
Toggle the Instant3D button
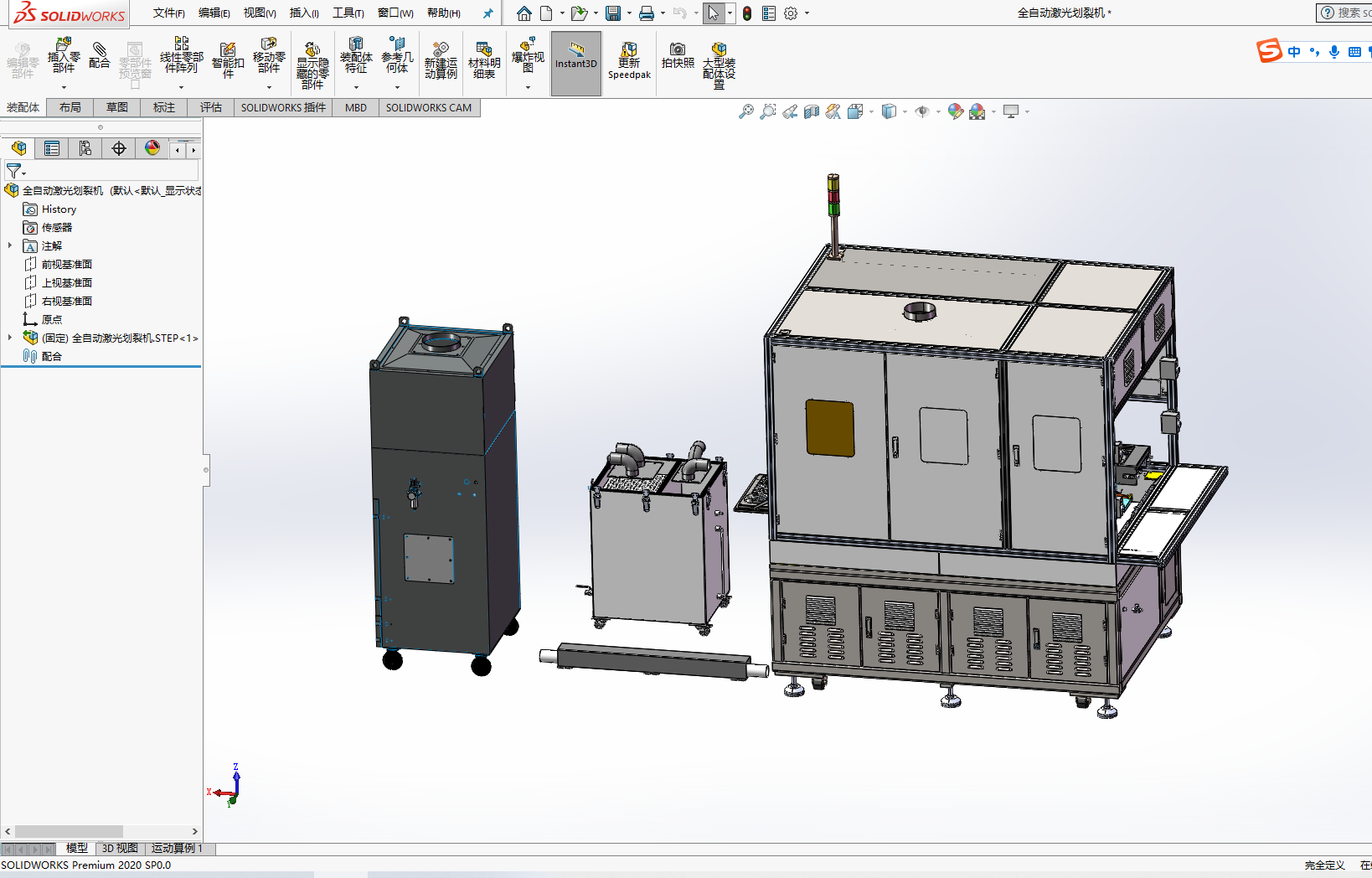click(x=576, y=63)
